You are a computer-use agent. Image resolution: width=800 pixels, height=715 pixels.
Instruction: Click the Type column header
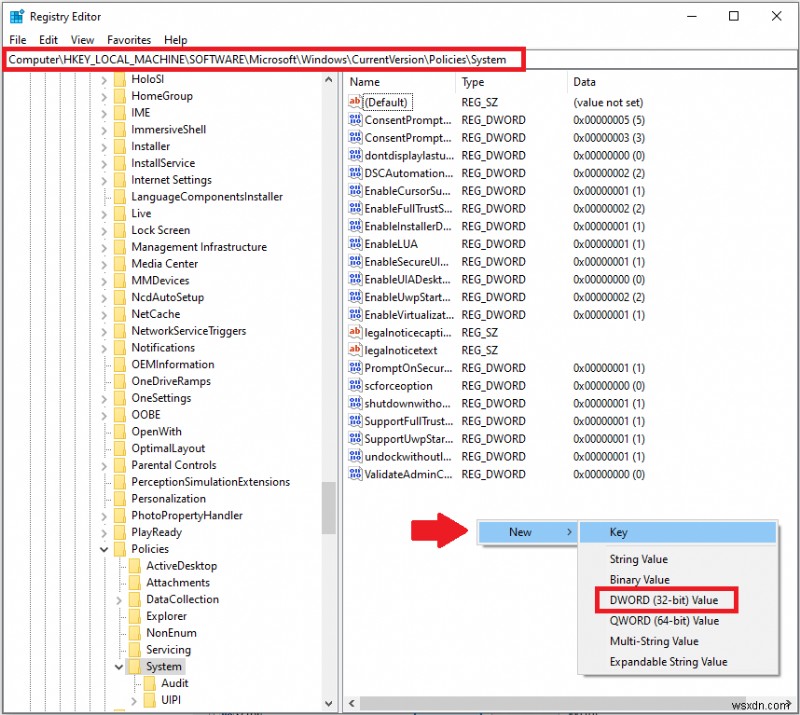(x=470, y=81)
